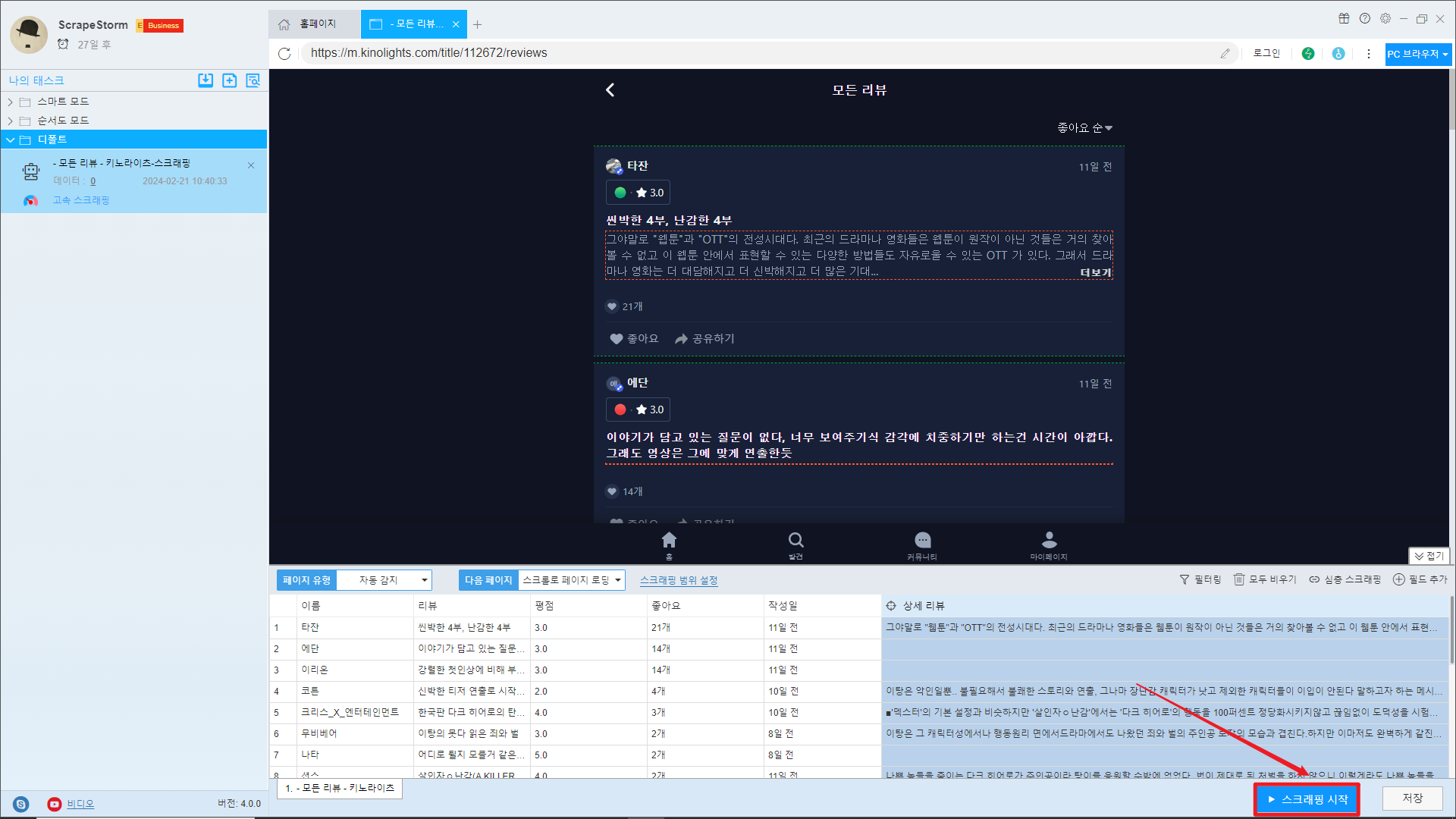Switch to the 홈페이지 tab
Image resolution: width=1456 pixels, height=819 pixels.
point(309,24)
